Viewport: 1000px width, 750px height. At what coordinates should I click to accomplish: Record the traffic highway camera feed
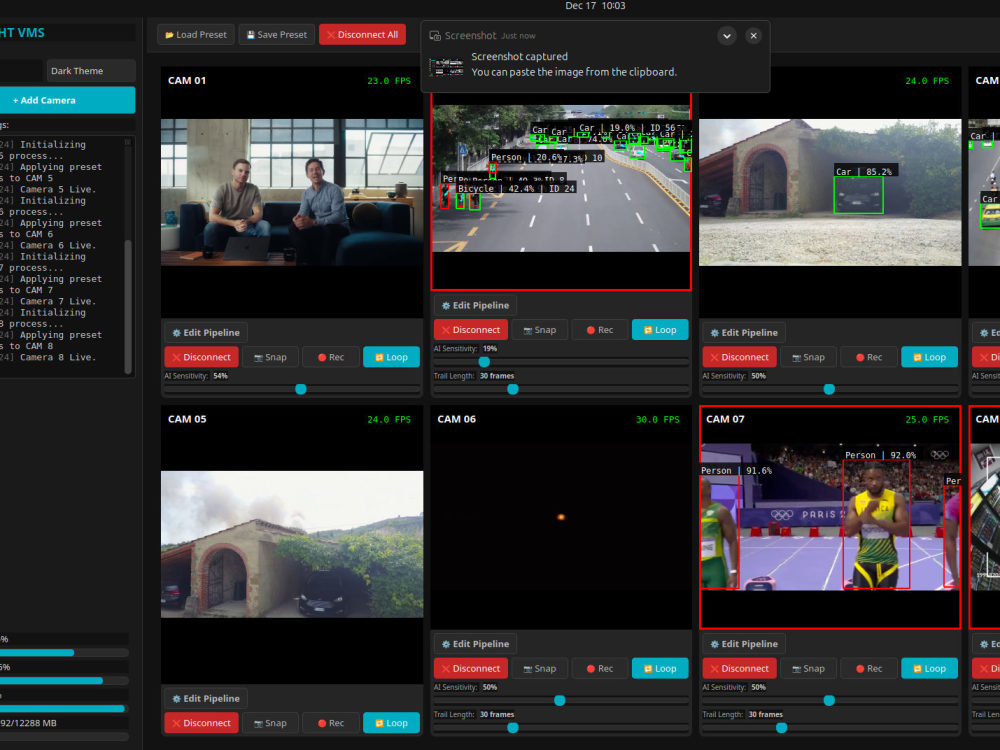(599, 330)
